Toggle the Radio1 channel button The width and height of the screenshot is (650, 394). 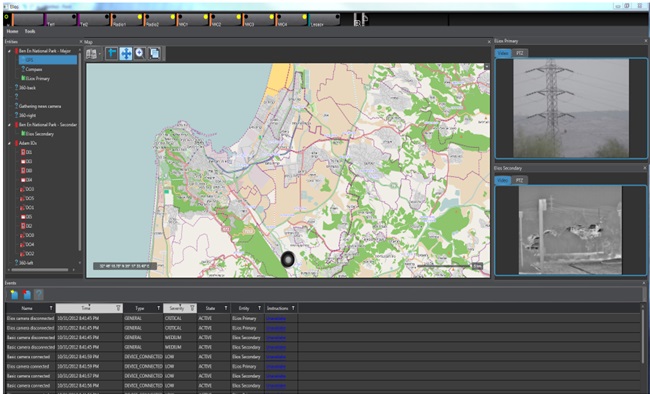coord(127,19)
